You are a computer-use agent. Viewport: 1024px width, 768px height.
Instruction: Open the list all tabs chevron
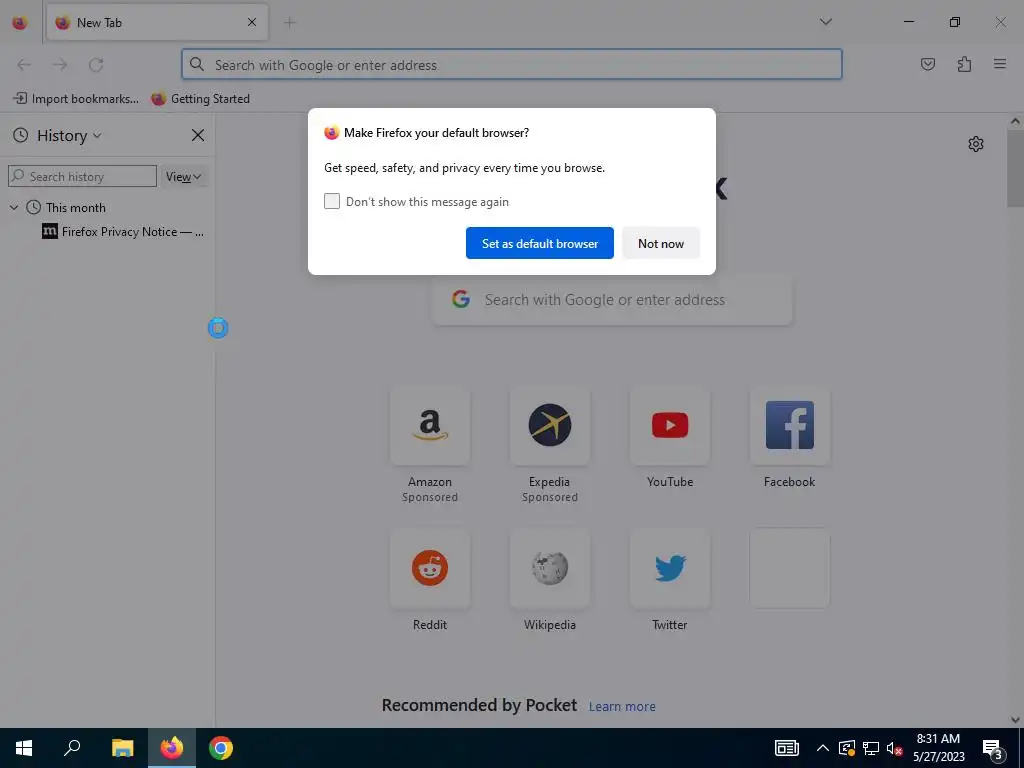coord(825,22)
